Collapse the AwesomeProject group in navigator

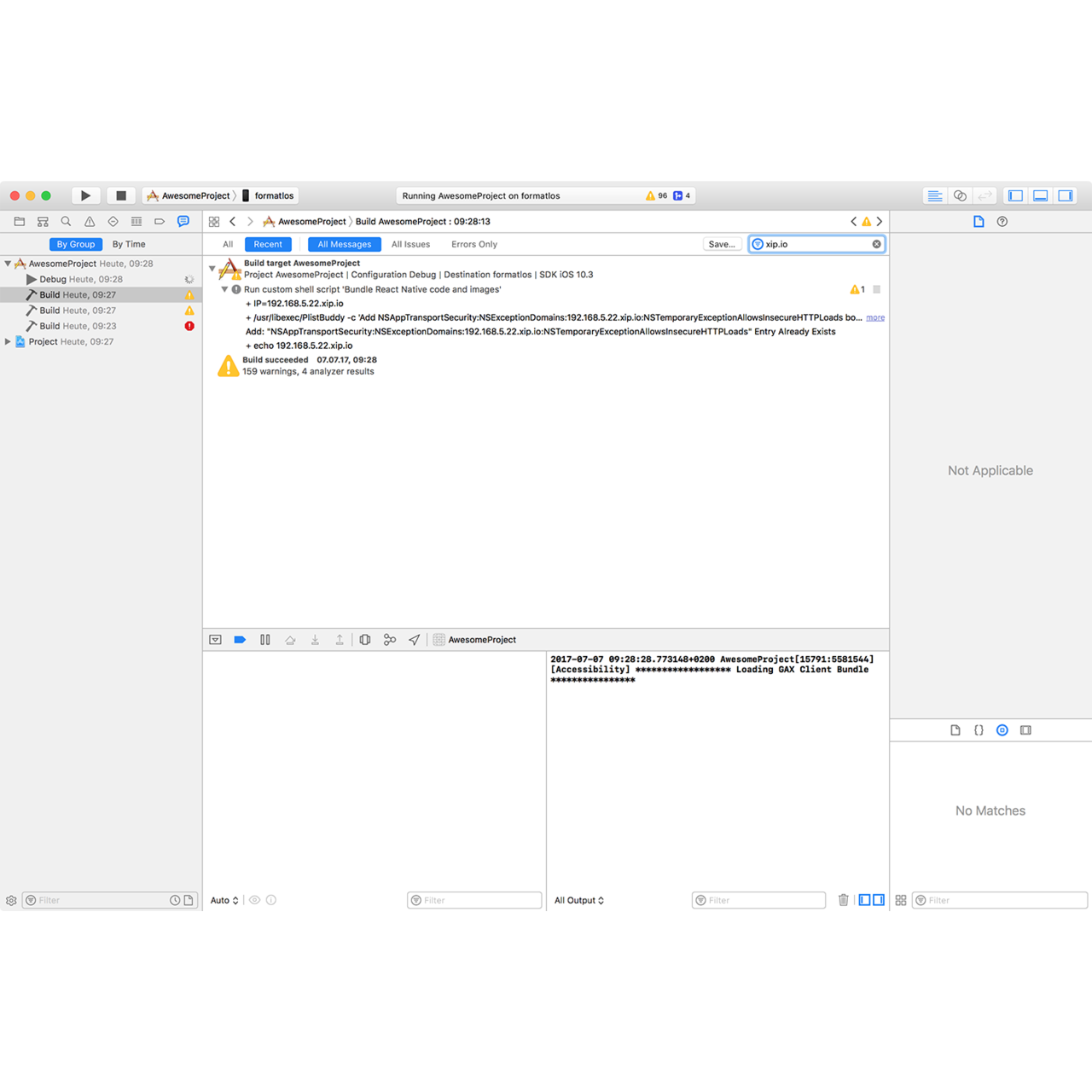click(8, 264)
